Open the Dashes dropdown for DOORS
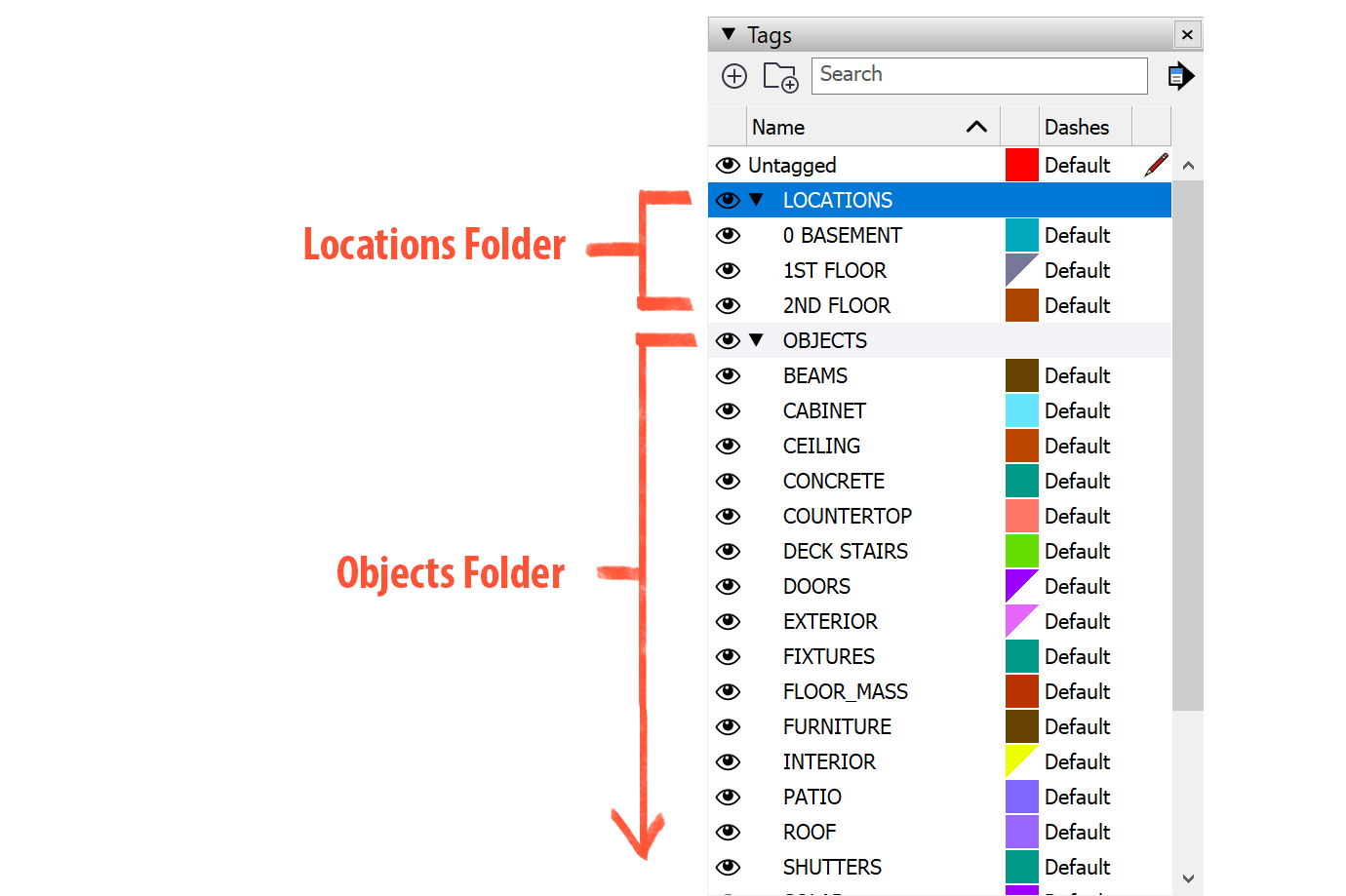Screen dimensions: 1346x896 coord(1077,587)
